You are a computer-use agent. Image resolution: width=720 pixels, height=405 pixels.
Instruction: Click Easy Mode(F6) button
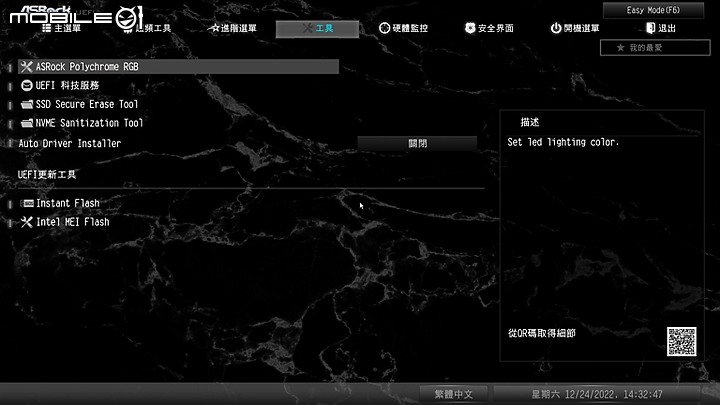pos(653,10)
